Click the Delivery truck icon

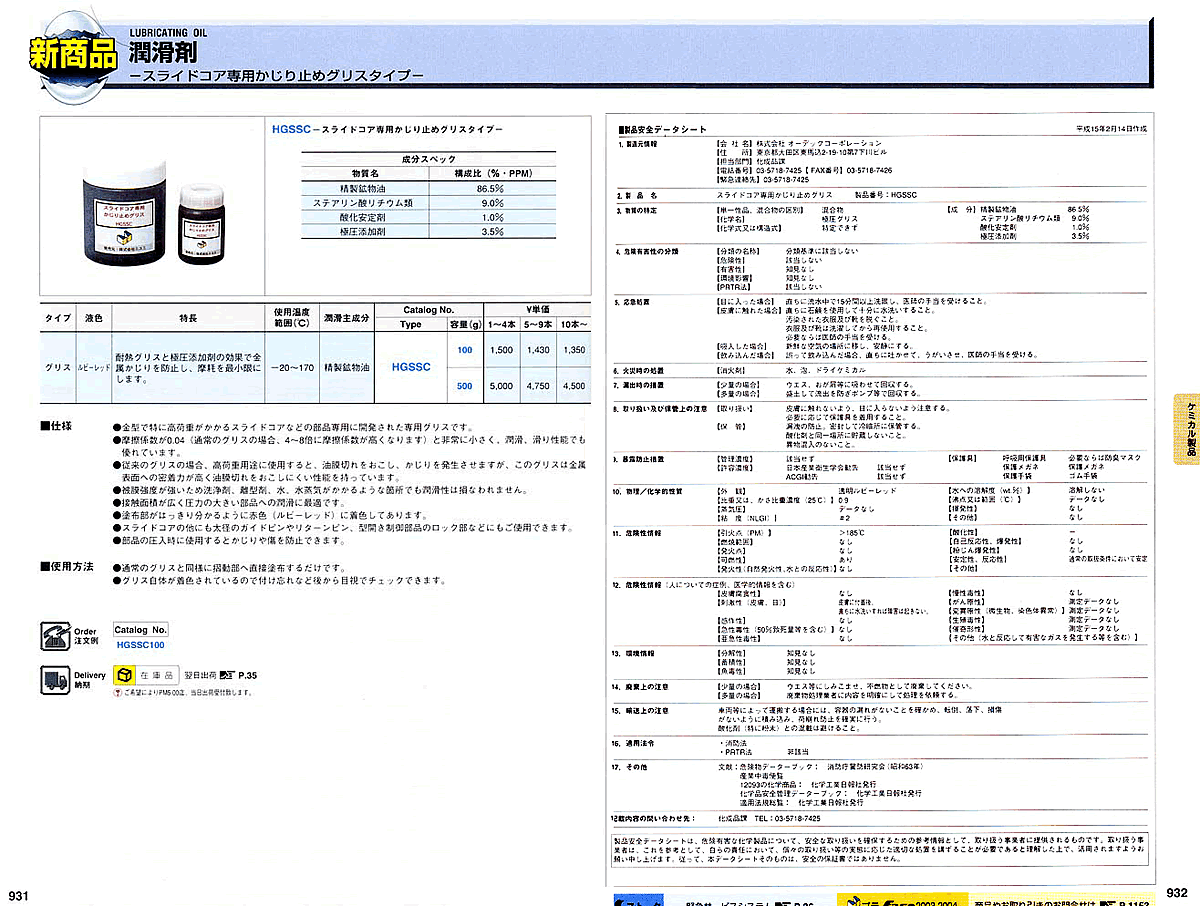pos(55,679)
